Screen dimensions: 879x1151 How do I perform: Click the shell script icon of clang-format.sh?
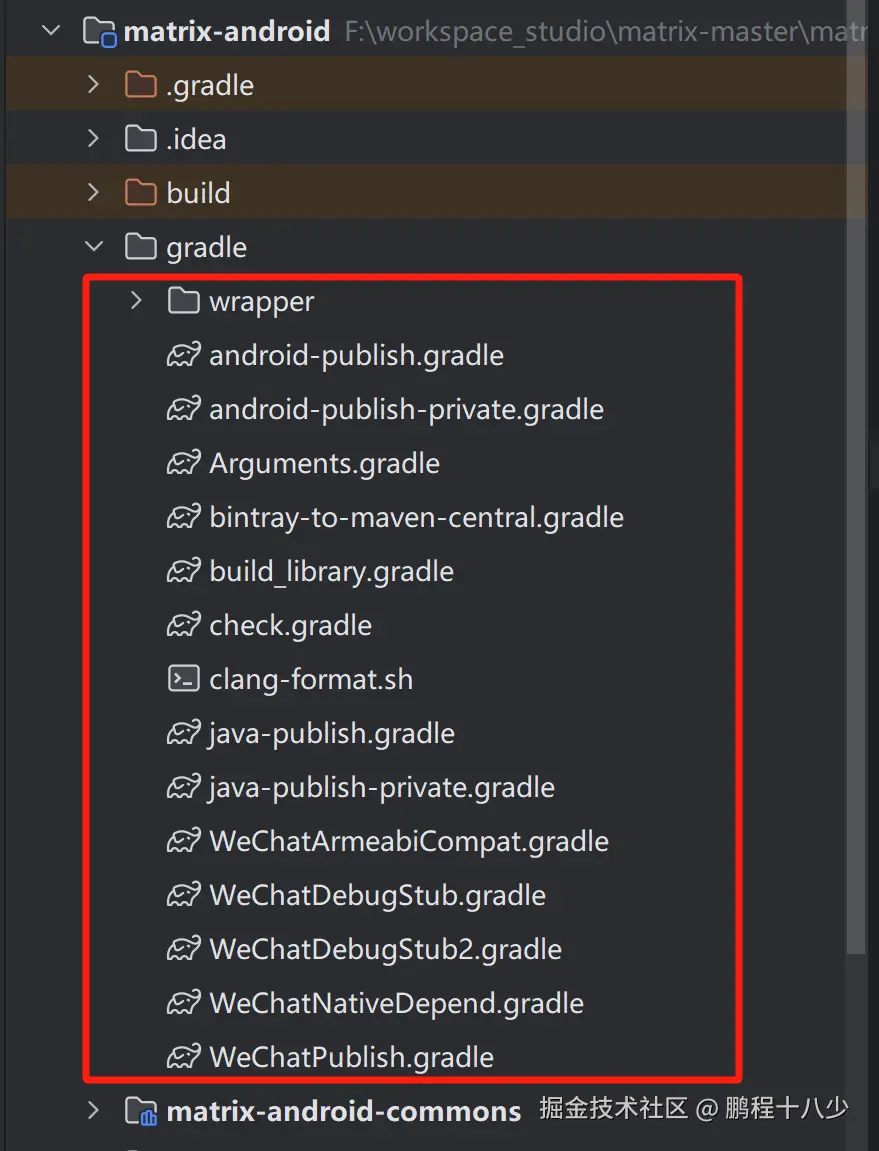click(x=184, y=680)
